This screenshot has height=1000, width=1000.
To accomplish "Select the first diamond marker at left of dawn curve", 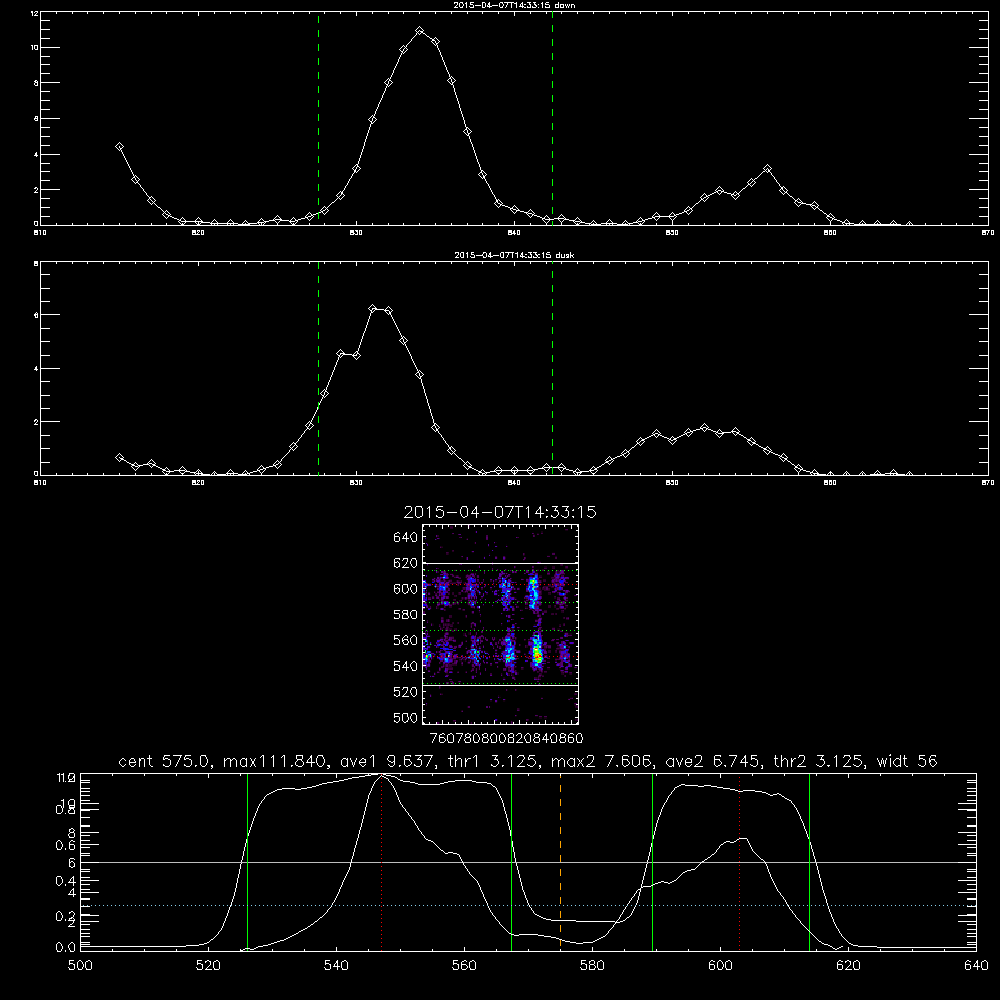I will click(x=119, y=147).
